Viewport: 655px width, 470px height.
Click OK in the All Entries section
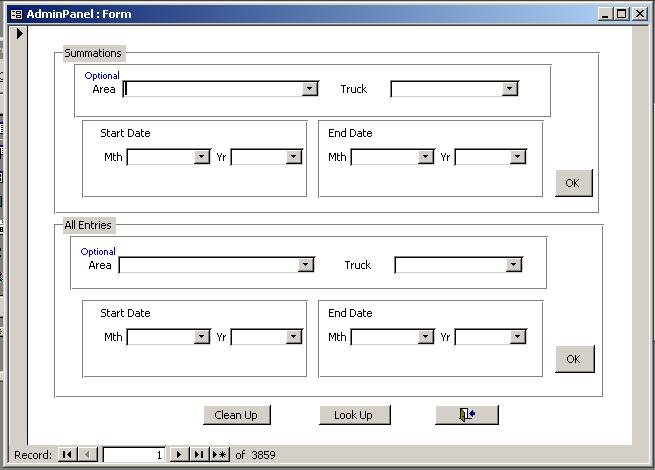(574, 359)
